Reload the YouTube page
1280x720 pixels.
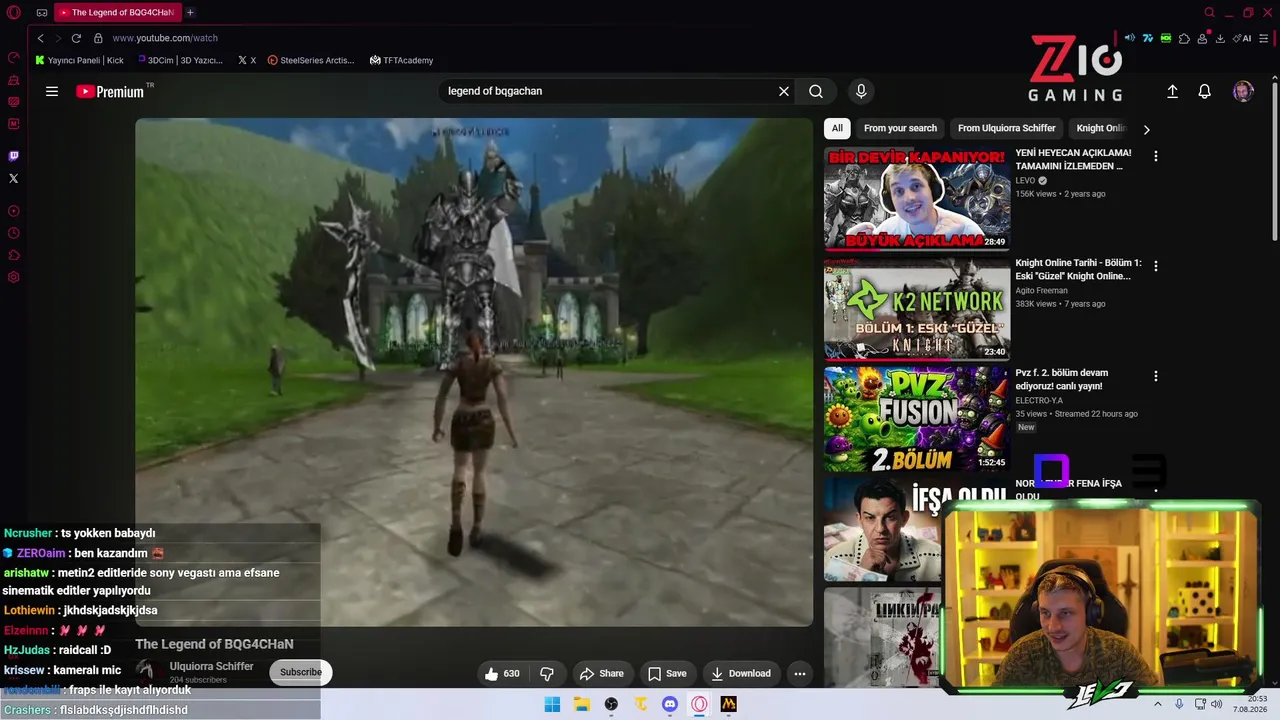tap(76, 38)
